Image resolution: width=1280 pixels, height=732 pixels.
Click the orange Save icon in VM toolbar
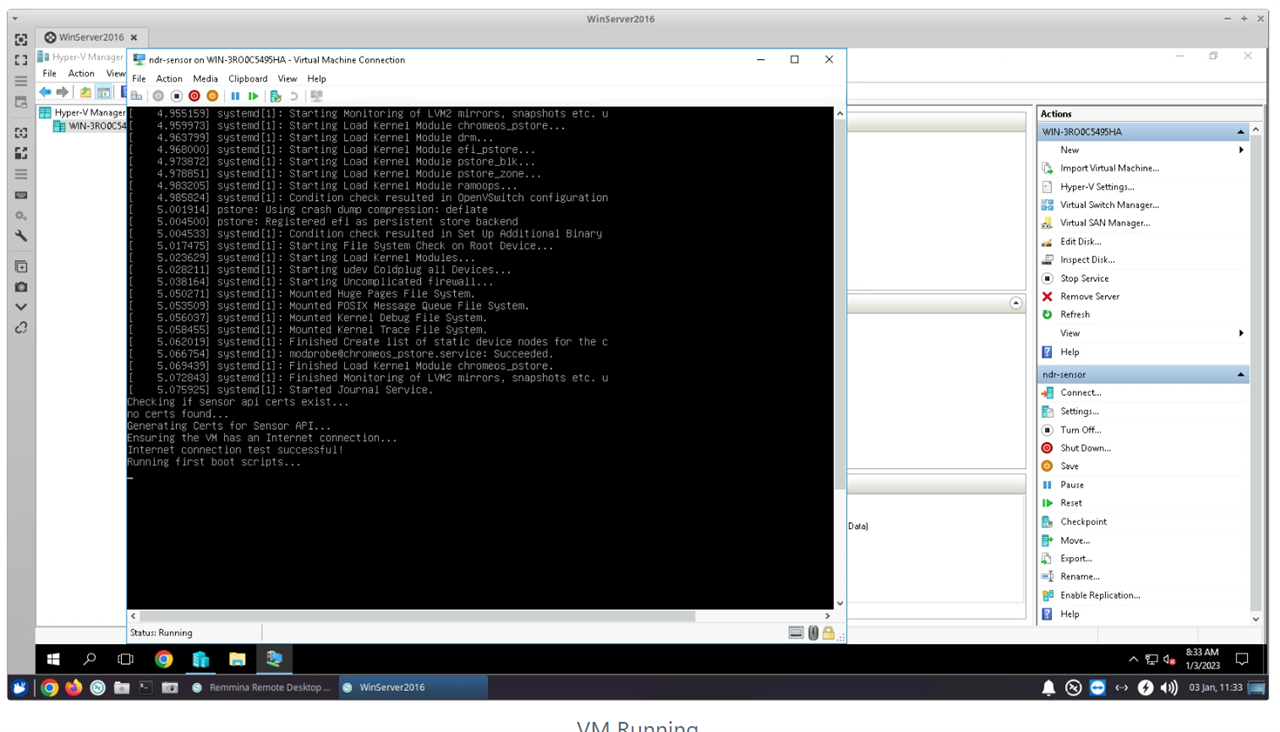tap(212, 96)
